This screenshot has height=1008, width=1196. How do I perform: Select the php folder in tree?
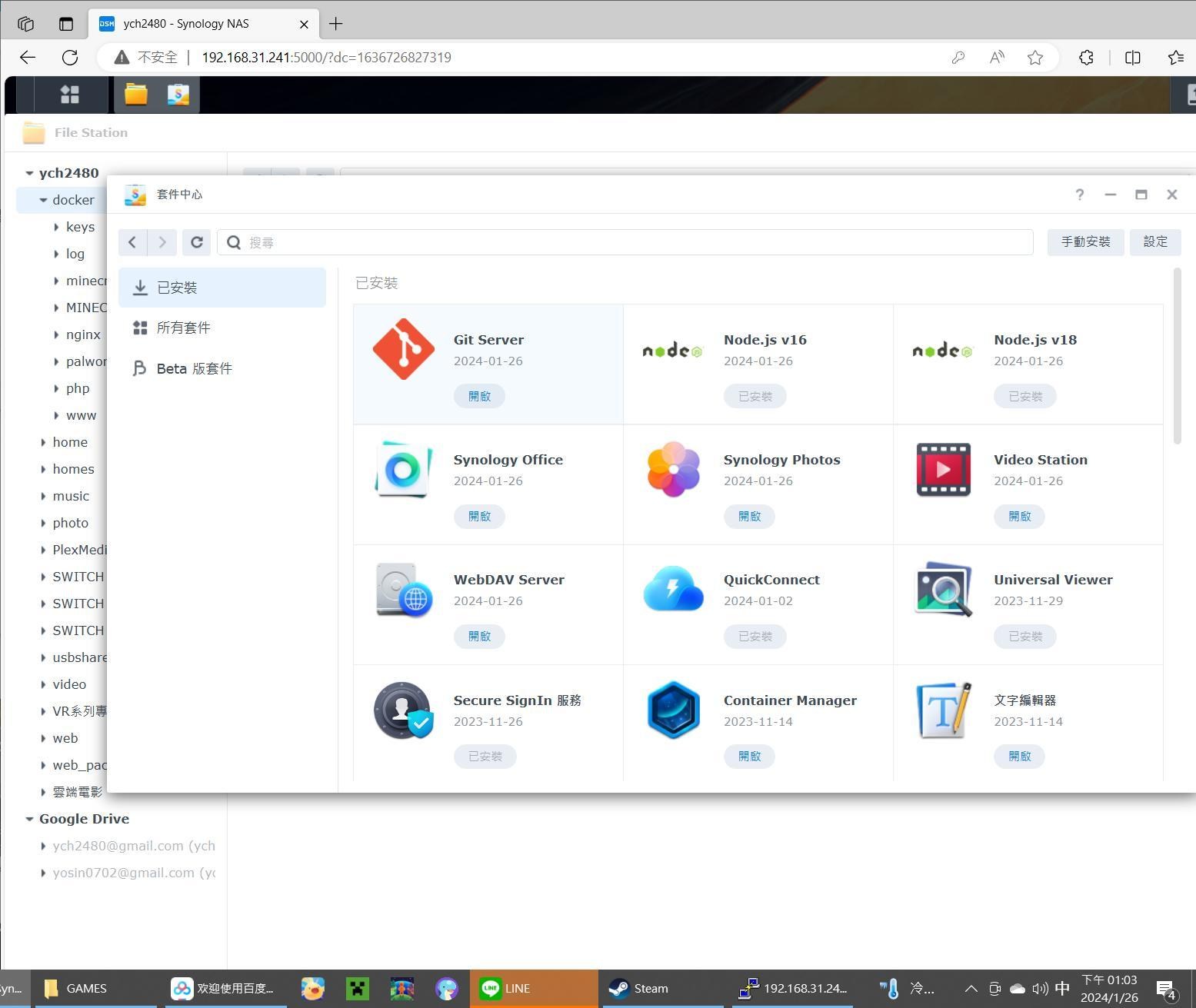pos(78,388)
